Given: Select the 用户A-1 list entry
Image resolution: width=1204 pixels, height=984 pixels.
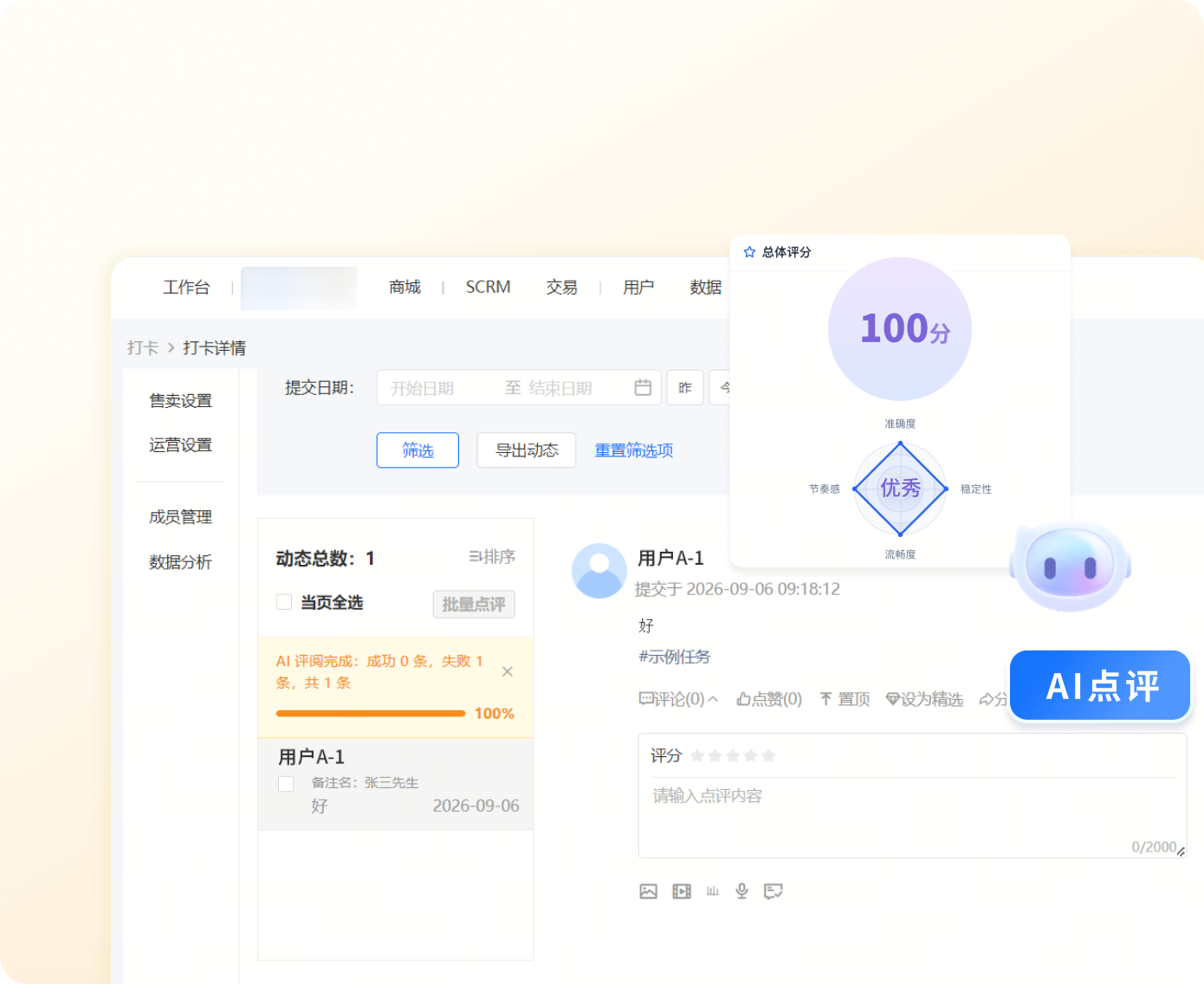Looking at the screenshot, I should click(396, 784).
